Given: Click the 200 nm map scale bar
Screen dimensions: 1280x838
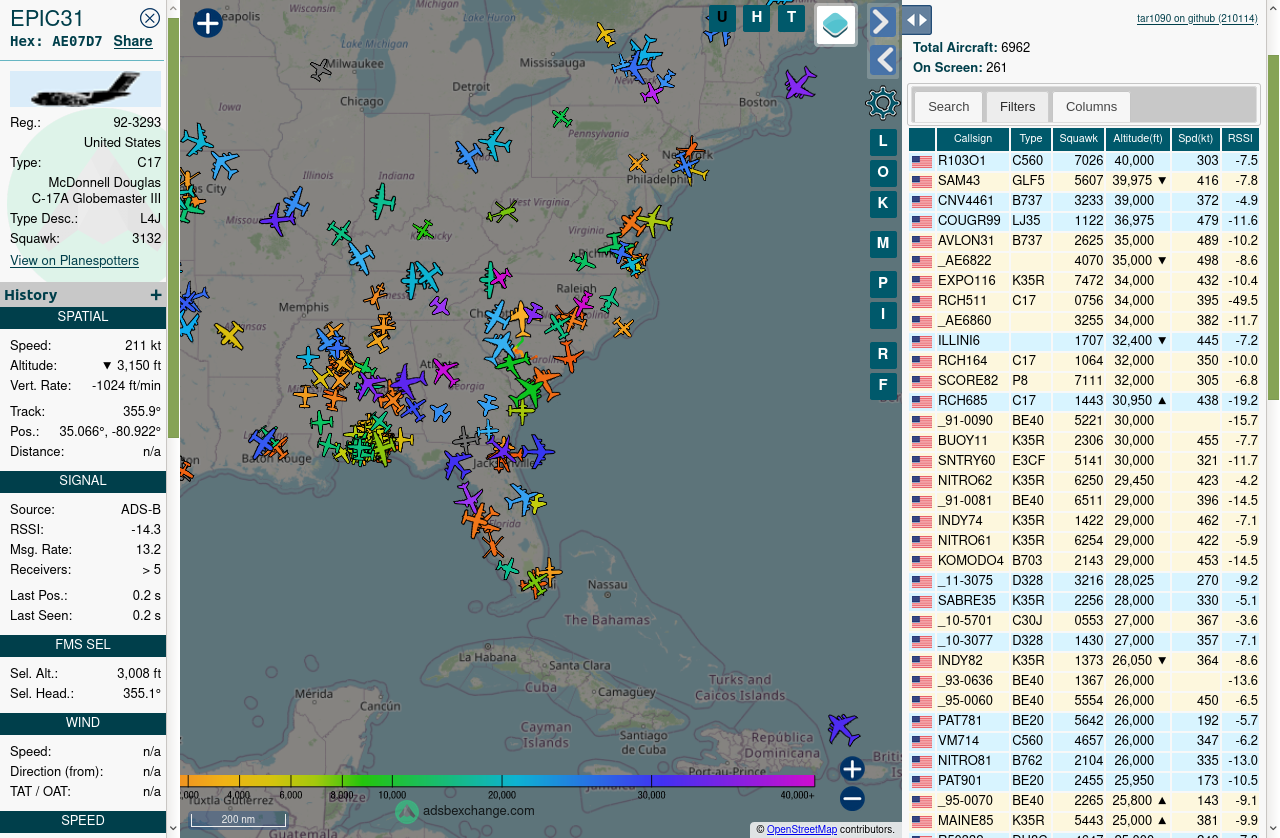Looking at the screenshot, I should pos(238,819).
